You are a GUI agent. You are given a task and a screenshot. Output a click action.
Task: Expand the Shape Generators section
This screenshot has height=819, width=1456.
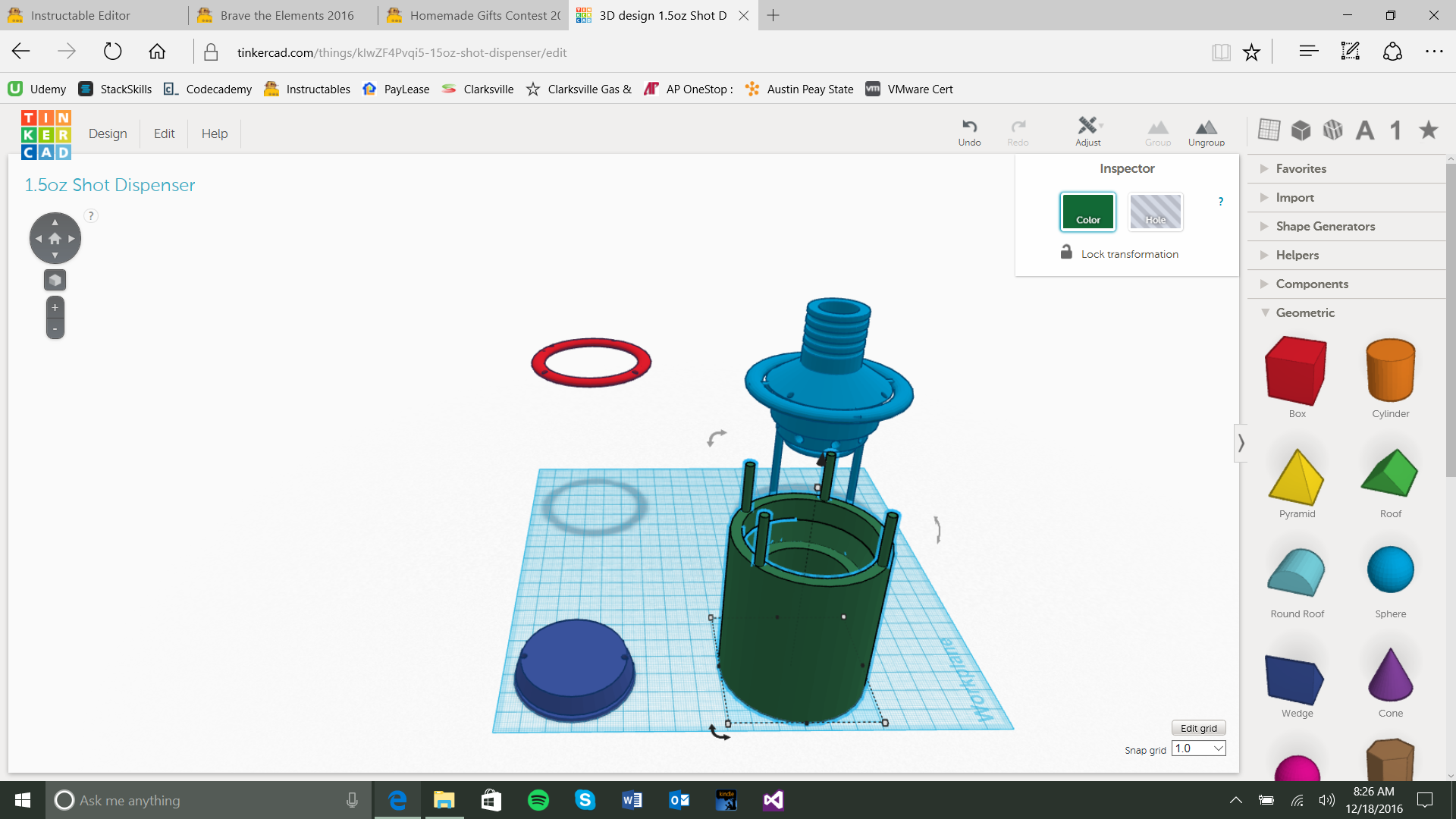[x=1325, y=226]
